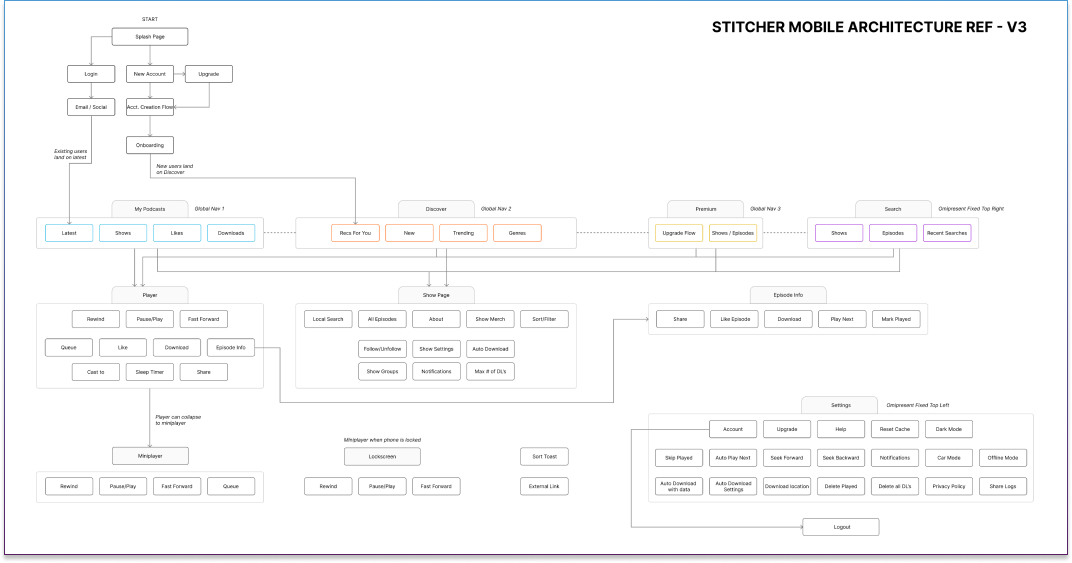Click the Recs For You box
This screenshot has height=563, width=1072.
point(356,233)
